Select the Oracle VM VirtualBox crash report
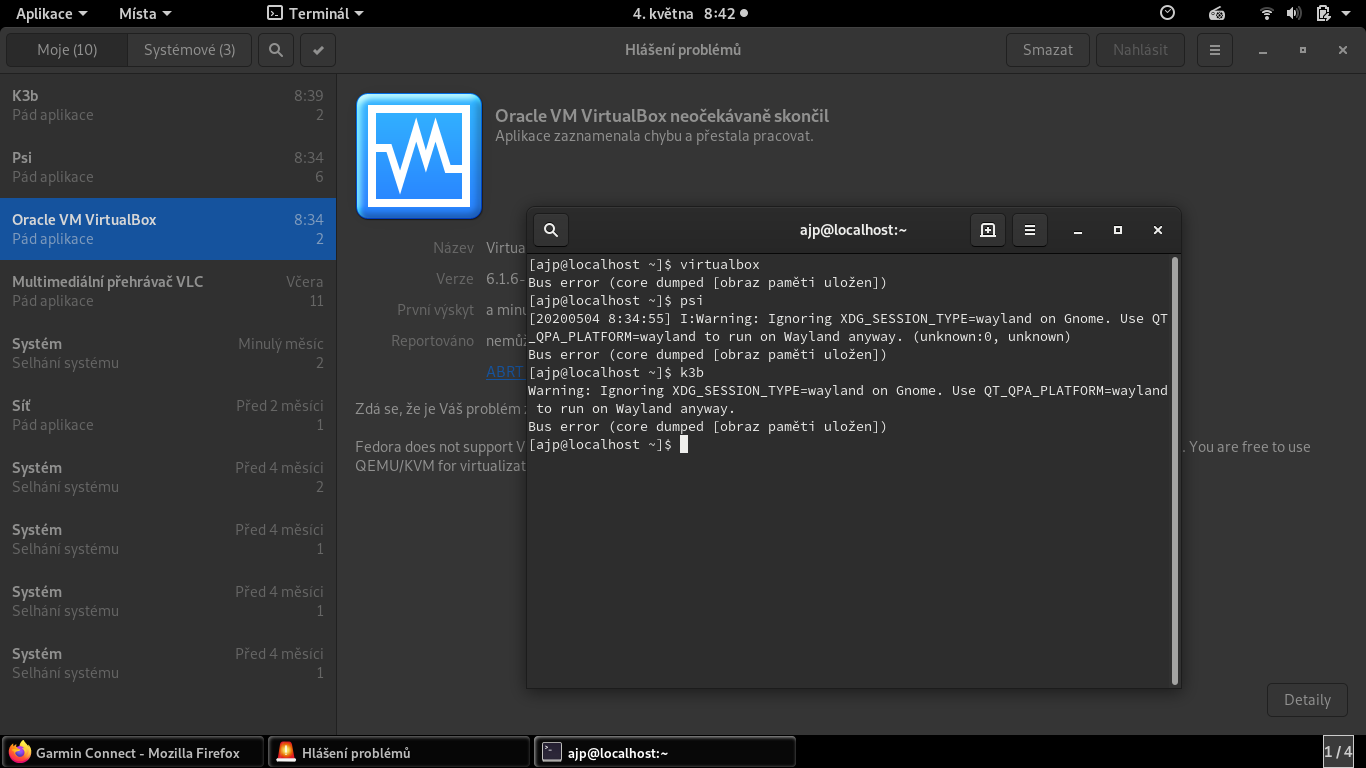Image resolution: width=1366 pixels, height=768 pixels. (x=168, y=229)
